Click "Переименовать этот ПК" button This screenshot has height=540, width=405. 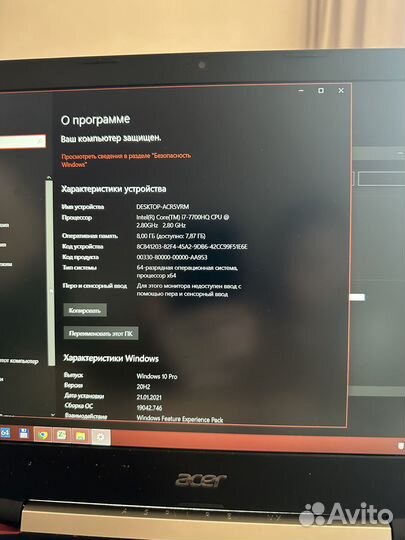tap(101, 333)
